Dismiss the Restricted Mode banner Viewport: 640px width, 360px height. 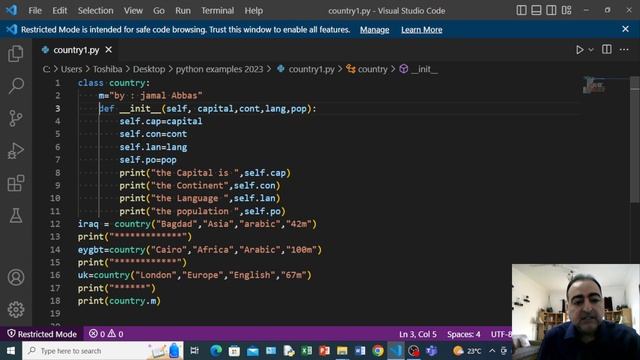[x=625, y=29]
